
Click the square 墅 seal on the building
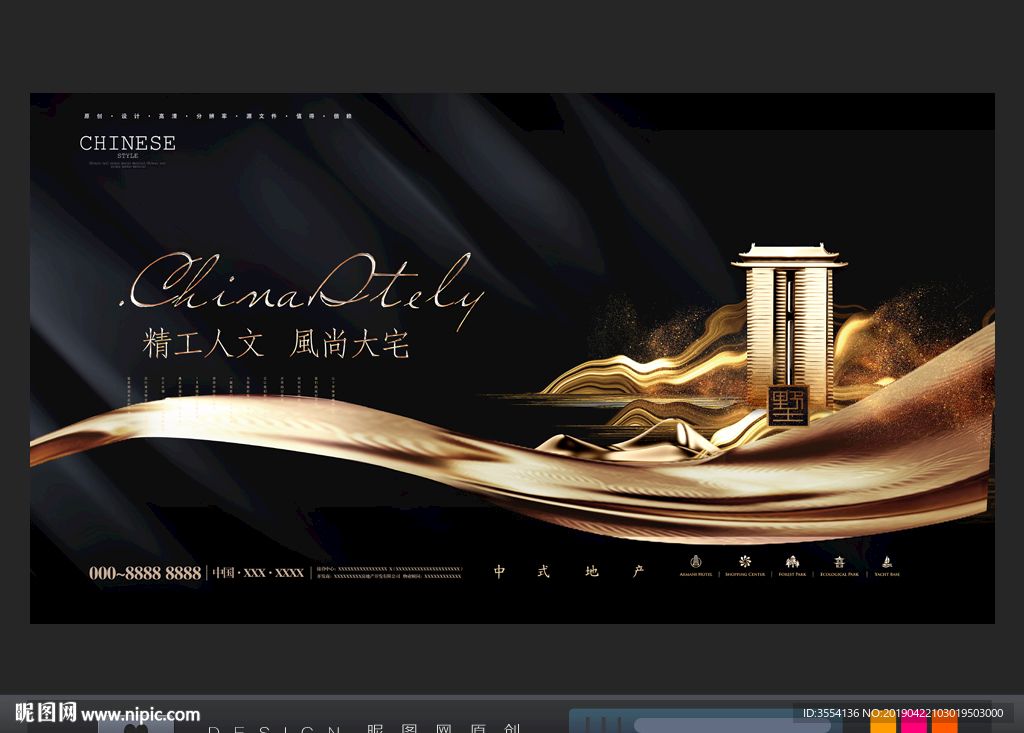tap(789, 406)
